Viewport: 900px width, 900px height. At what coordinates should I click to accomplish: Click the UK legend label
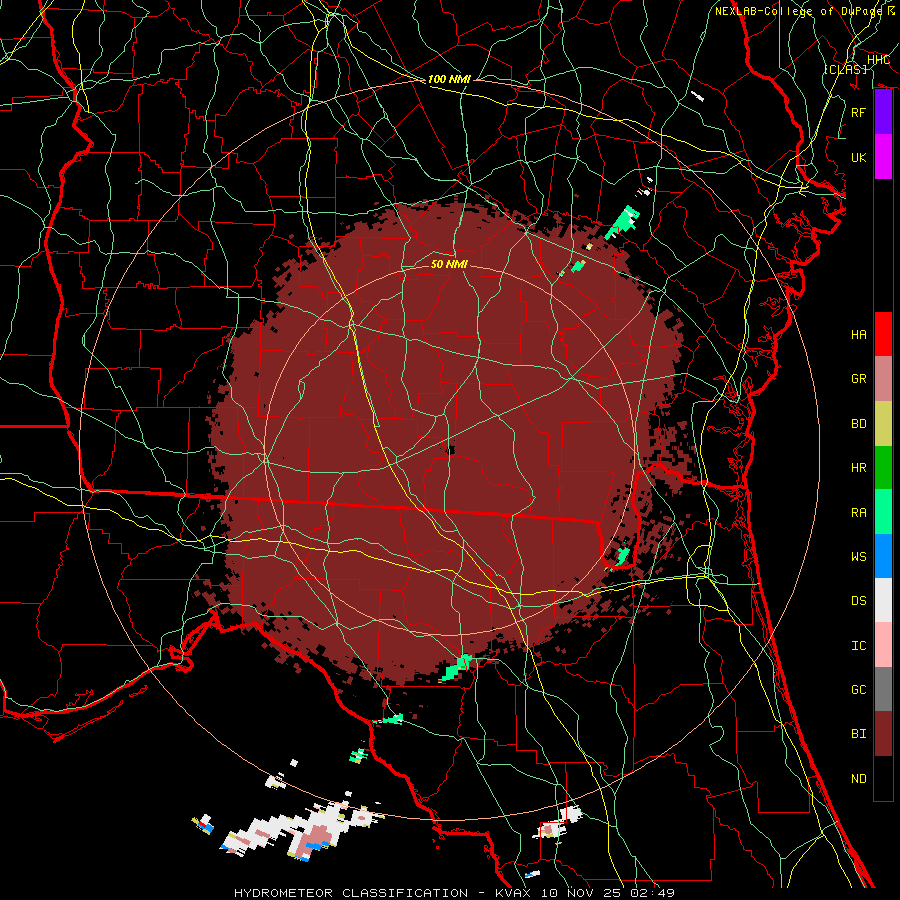tap(858, 157)
